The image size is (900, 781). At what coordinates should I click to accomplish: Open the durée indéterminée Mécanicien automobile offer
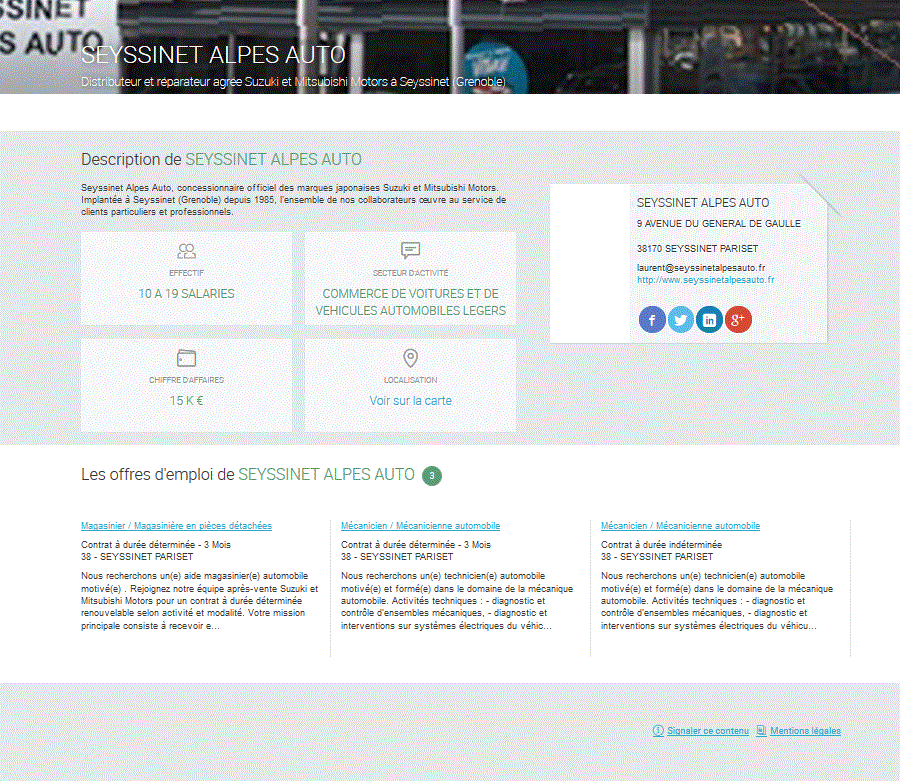click(x=680, y=526)
